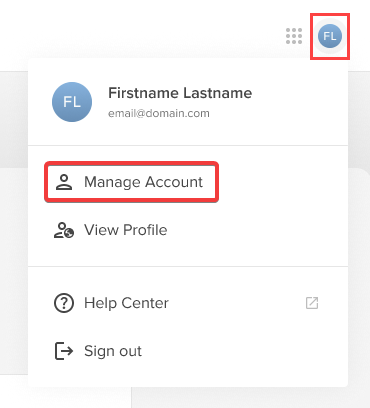Click the Sign out arrow icon
The width and height of the screenshot is (370, 408).
pyautogui.click(x=64, y=351)
